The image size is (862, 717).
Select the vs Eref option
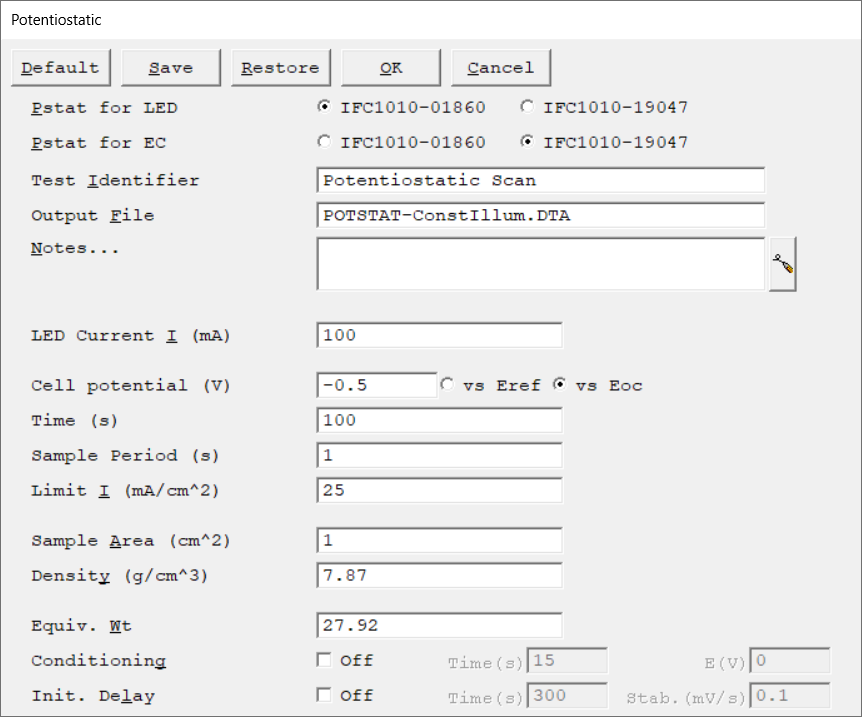click(447, 385)
